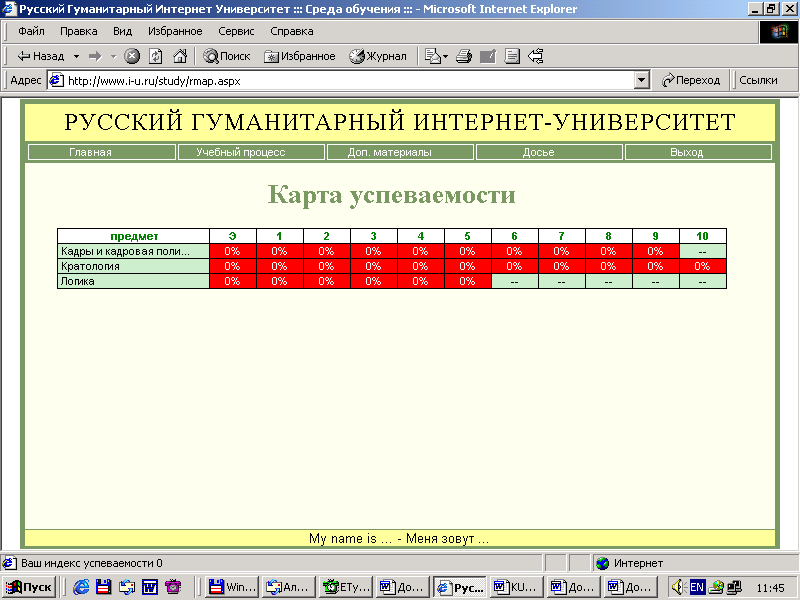Go to the Home page icon
800x600 pixels.
180,56
